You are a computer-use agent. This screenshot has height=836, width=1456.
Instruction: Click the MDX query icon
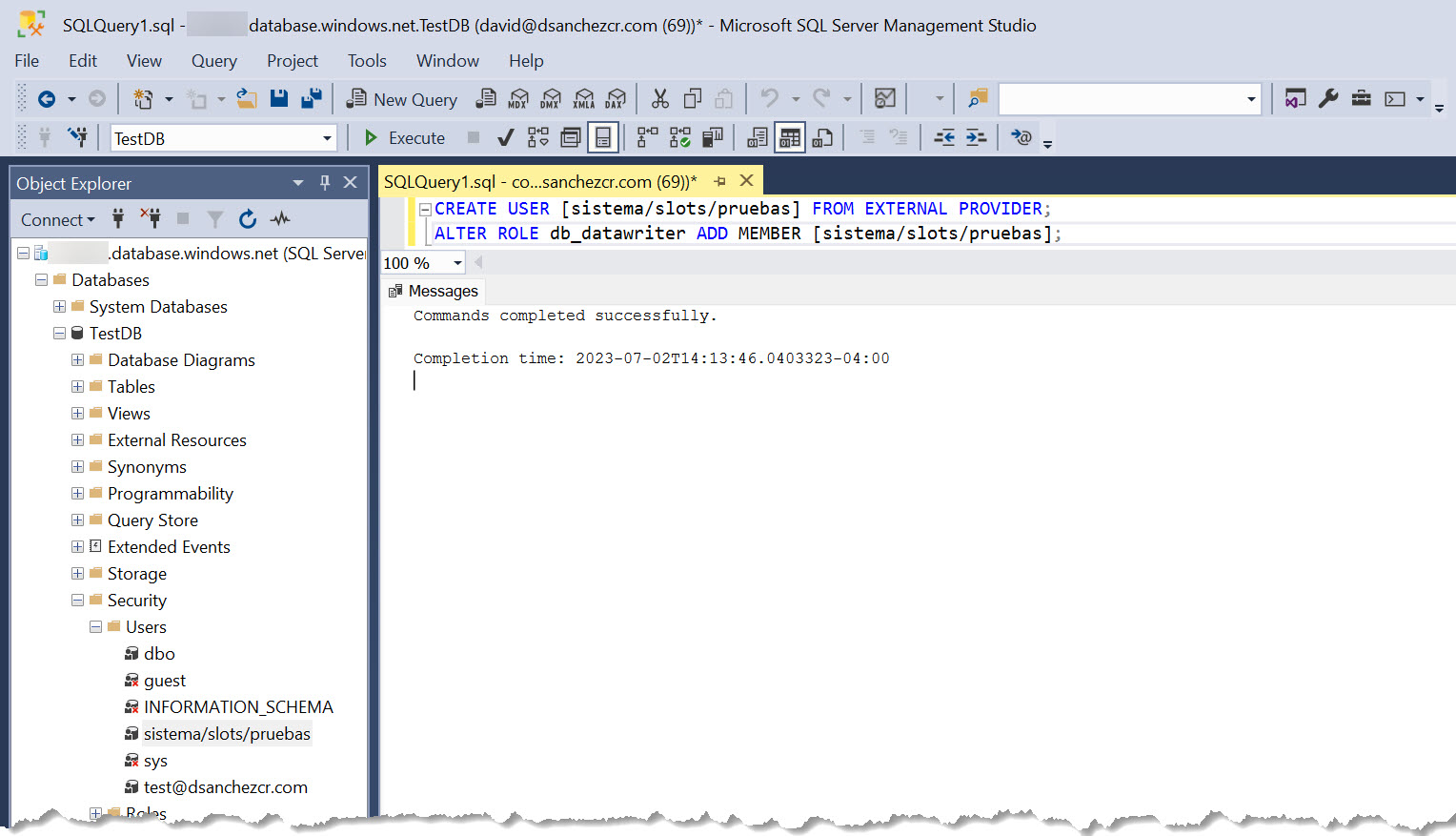coord(518,99)
